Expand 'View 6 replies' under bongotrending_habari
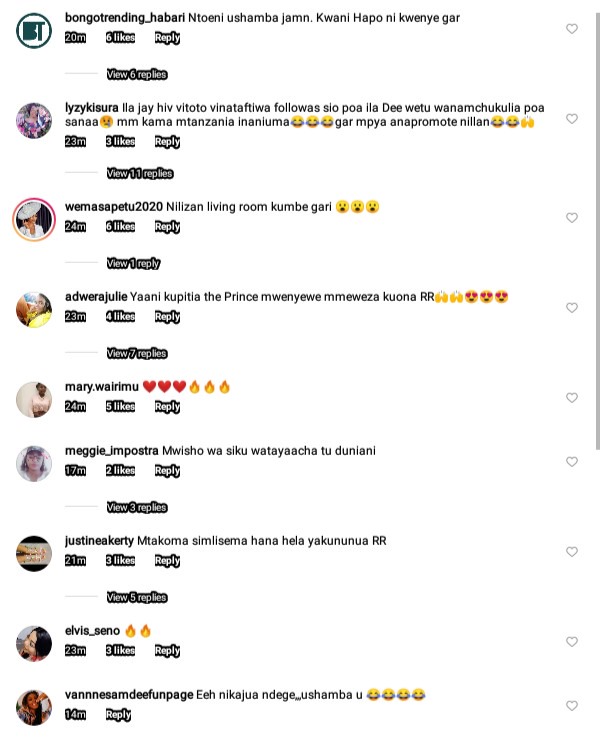 coord(137,74)
